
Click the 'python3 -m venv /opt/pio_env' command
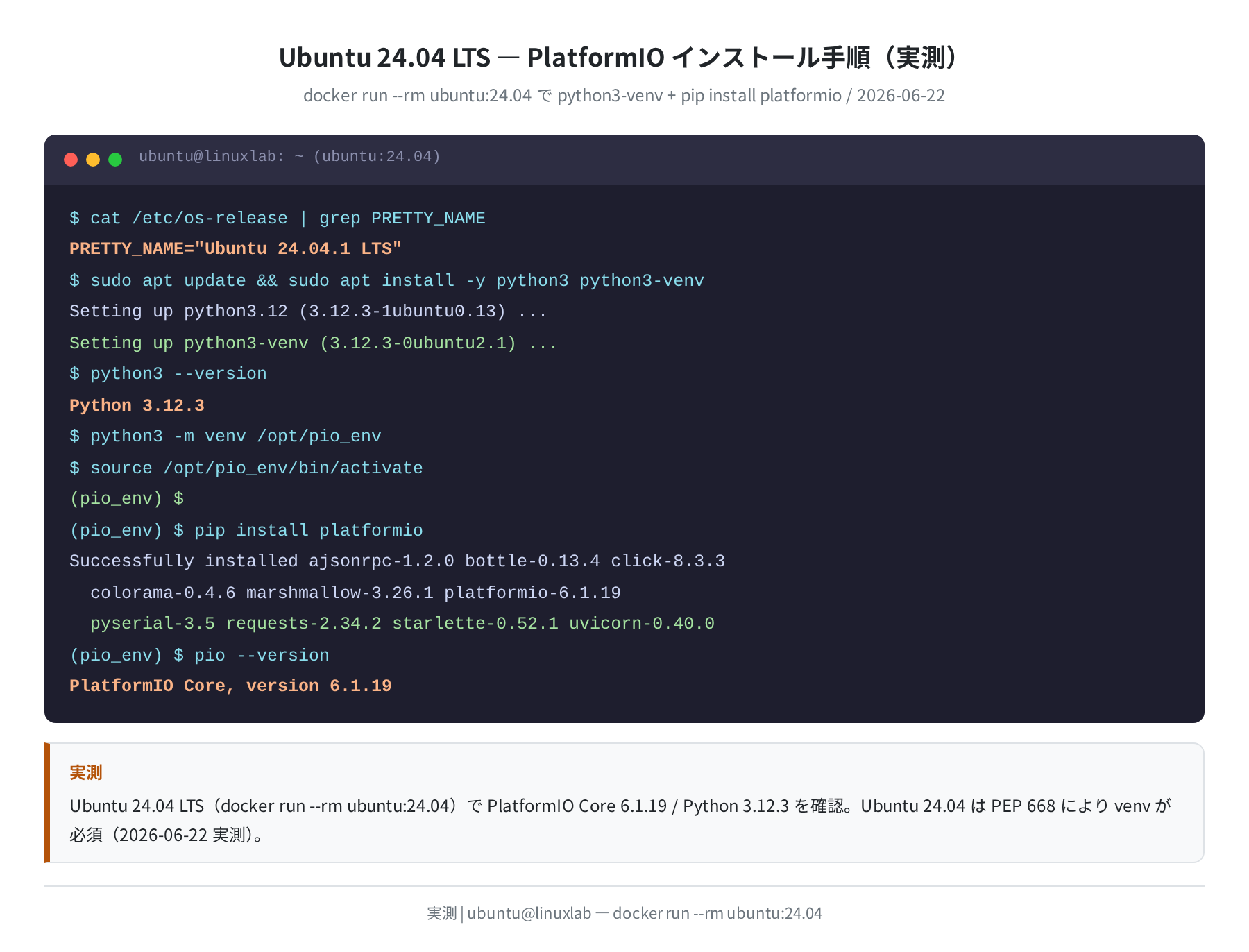coord(226,436)
